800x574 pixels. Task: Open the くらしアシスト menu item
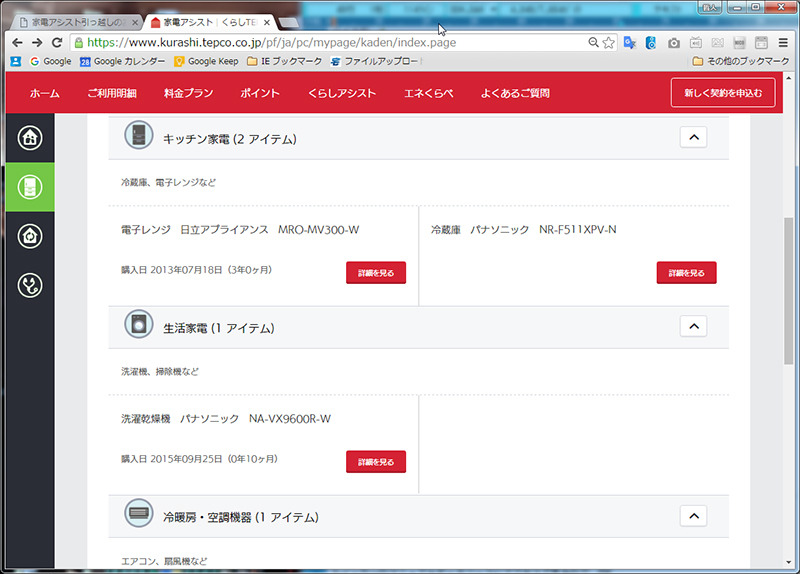click(x=342, y=93)
